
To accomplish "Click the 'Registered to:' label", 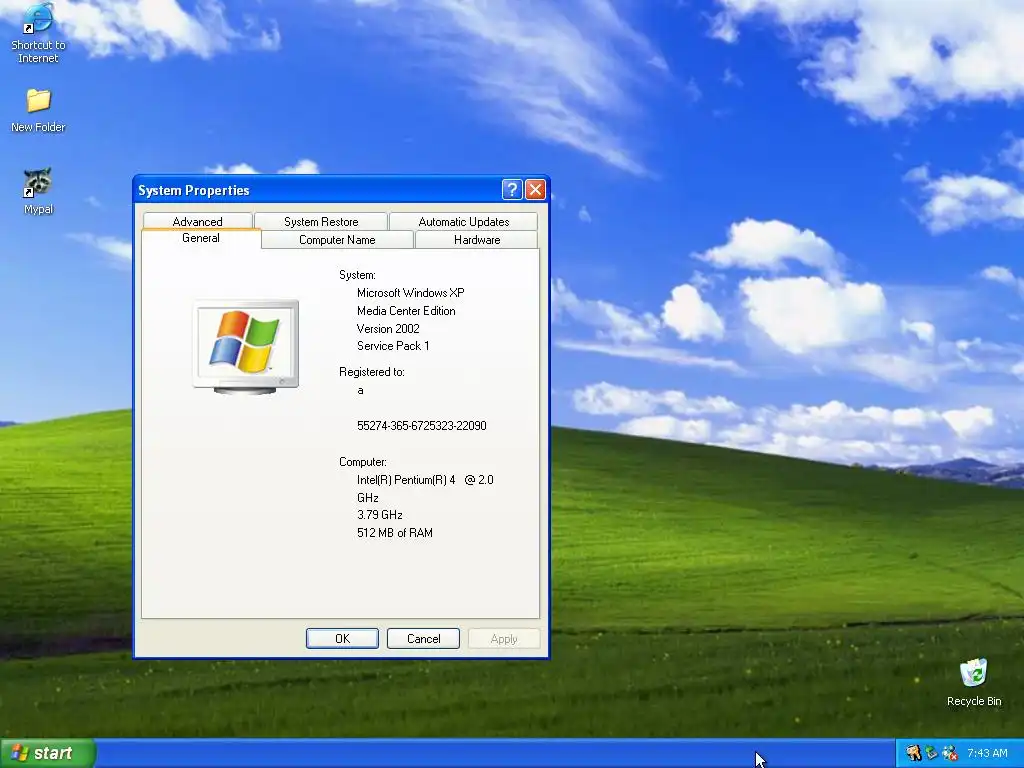I will [x=372, y=372].
